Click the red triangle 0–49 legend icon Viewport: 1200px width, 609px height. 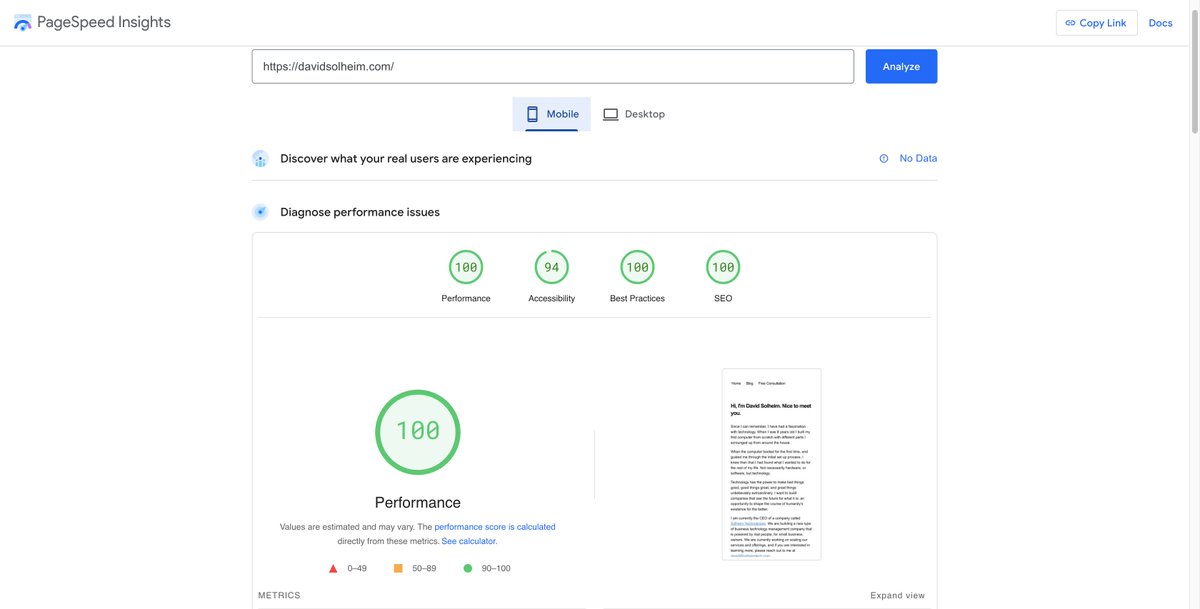tap(333, 568)
